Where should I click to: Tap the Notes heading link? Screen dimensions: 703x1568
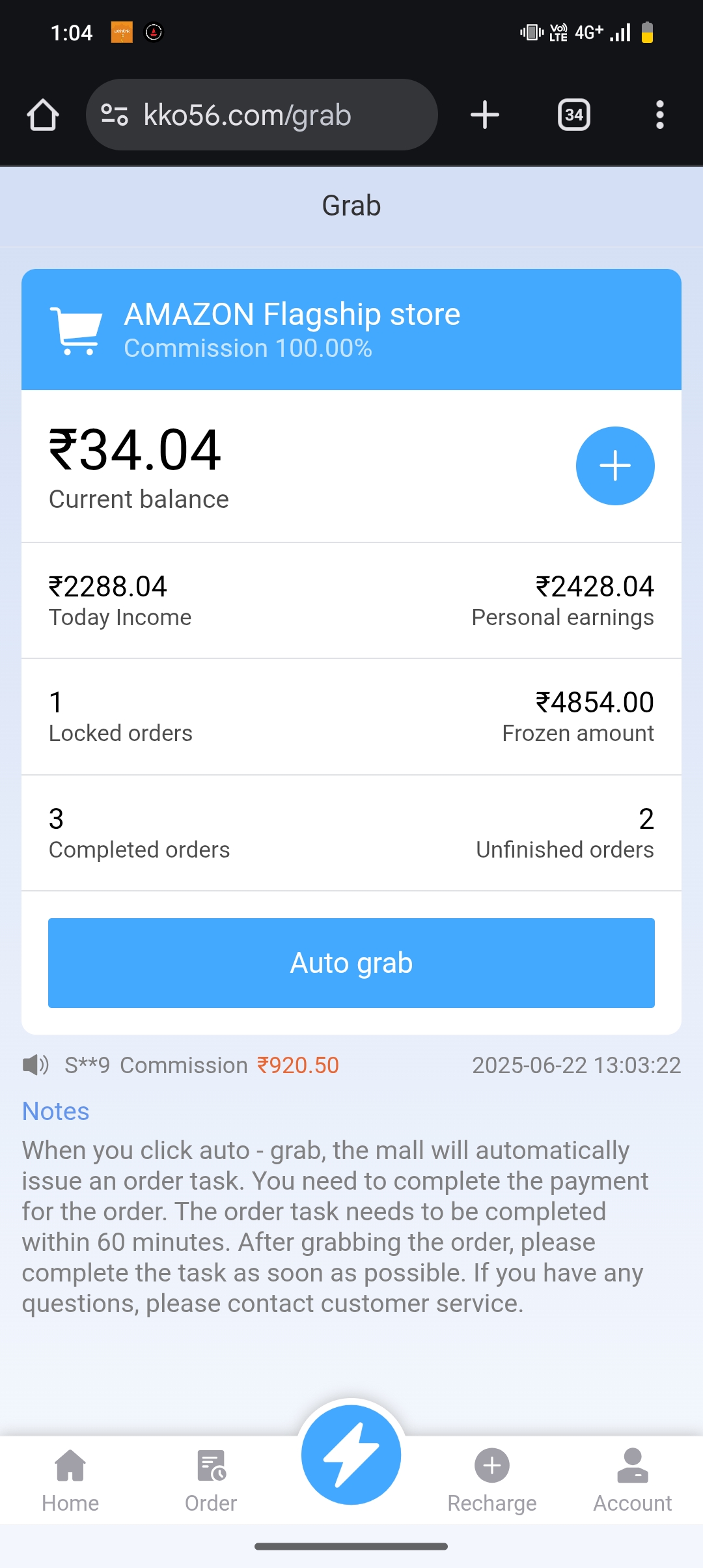[56, 1112]
